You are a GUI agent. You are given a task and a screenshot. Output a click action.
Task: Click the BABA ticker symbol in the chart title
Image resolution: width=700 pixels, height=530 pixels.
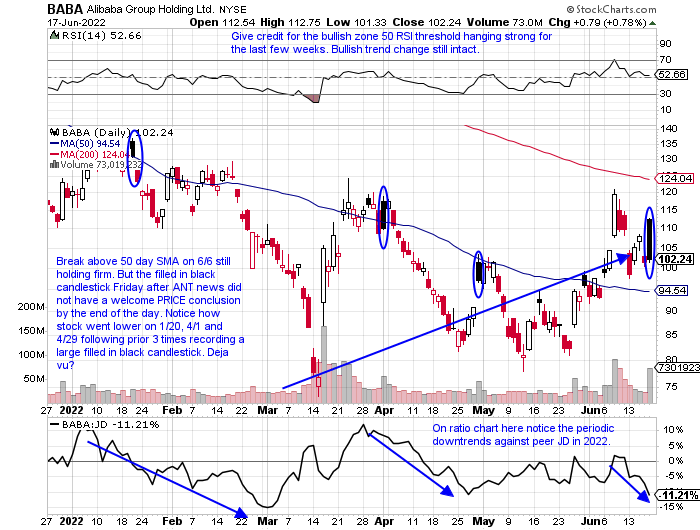coord(65,9)
